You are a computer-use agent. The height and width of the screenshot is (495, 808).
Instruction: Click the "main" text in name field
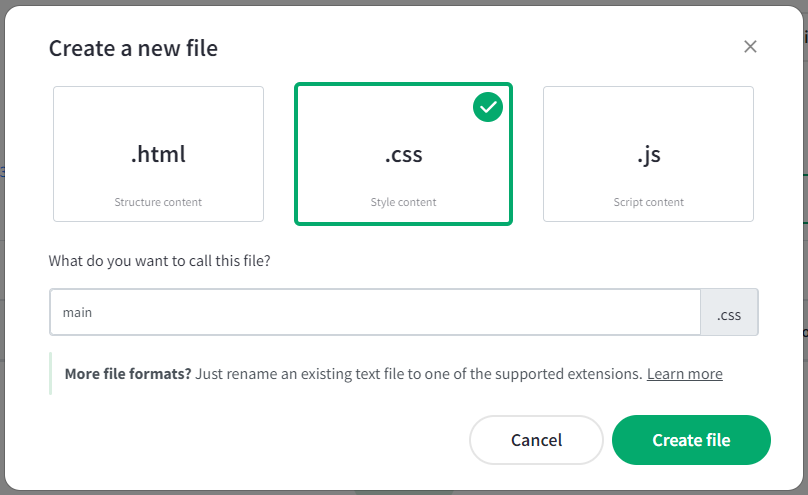[x=77, y=313]
